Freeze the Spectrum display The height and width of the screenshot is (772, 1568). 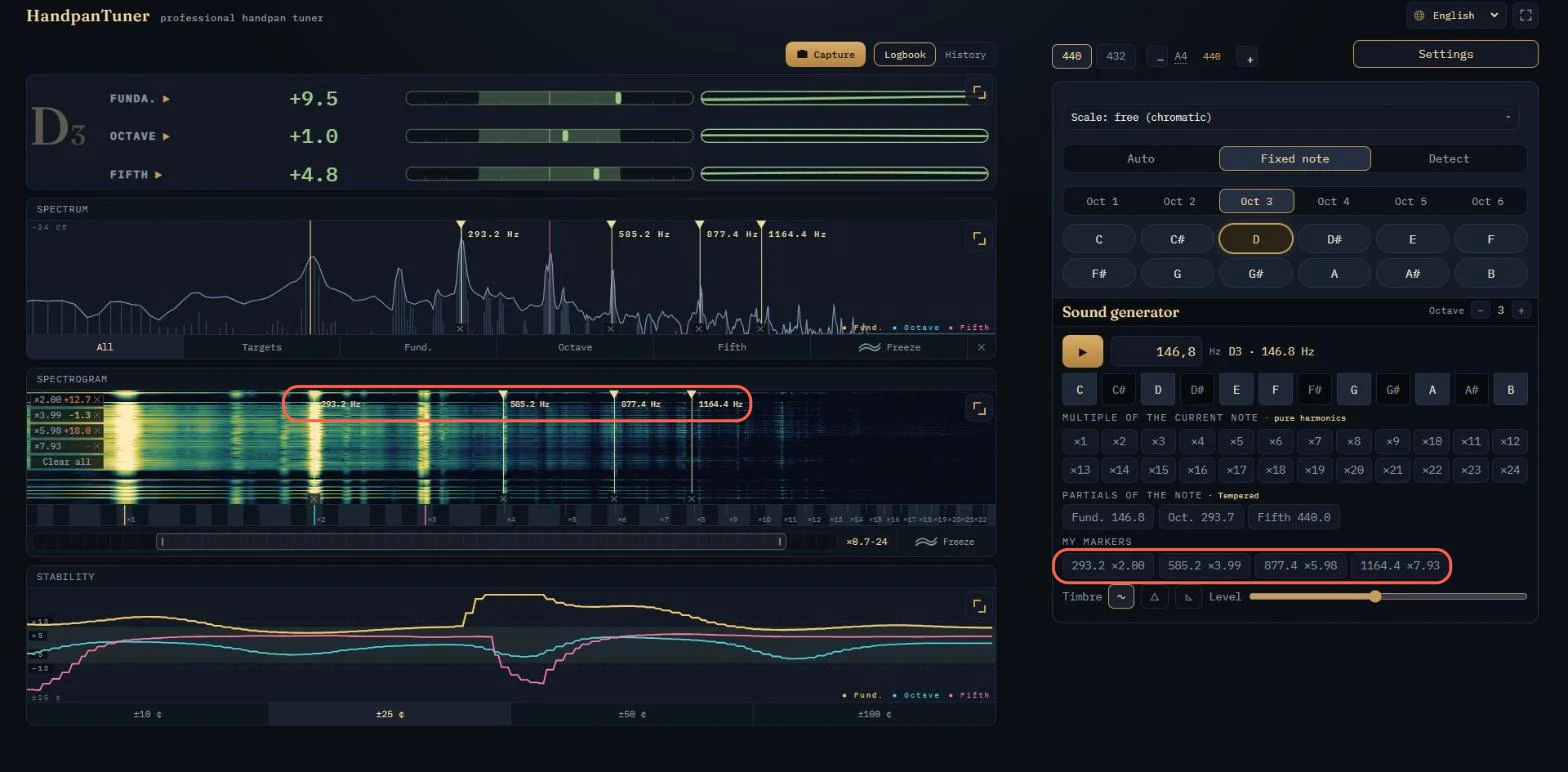click(889, 347)
